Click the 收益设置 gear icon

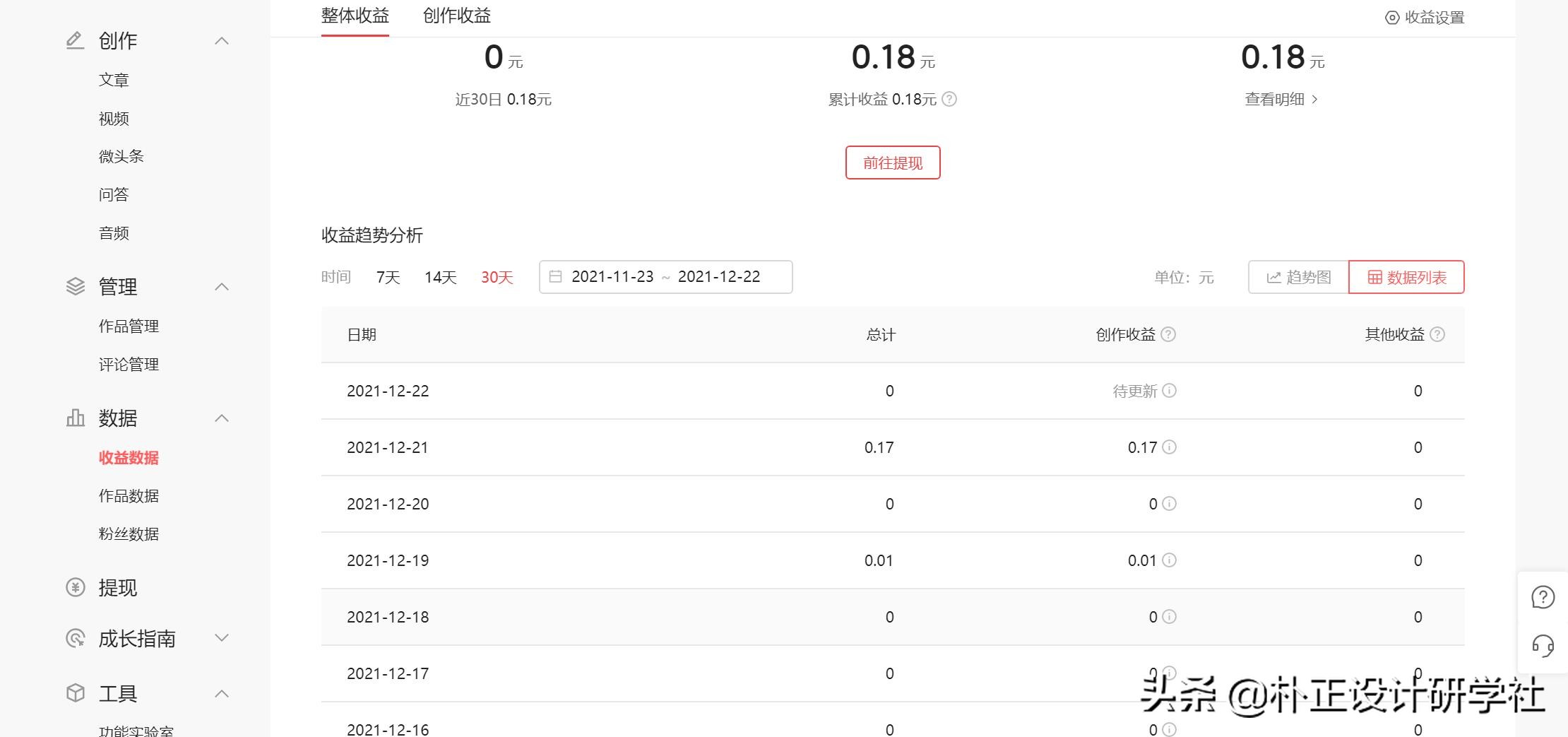tap(1391, 18)
